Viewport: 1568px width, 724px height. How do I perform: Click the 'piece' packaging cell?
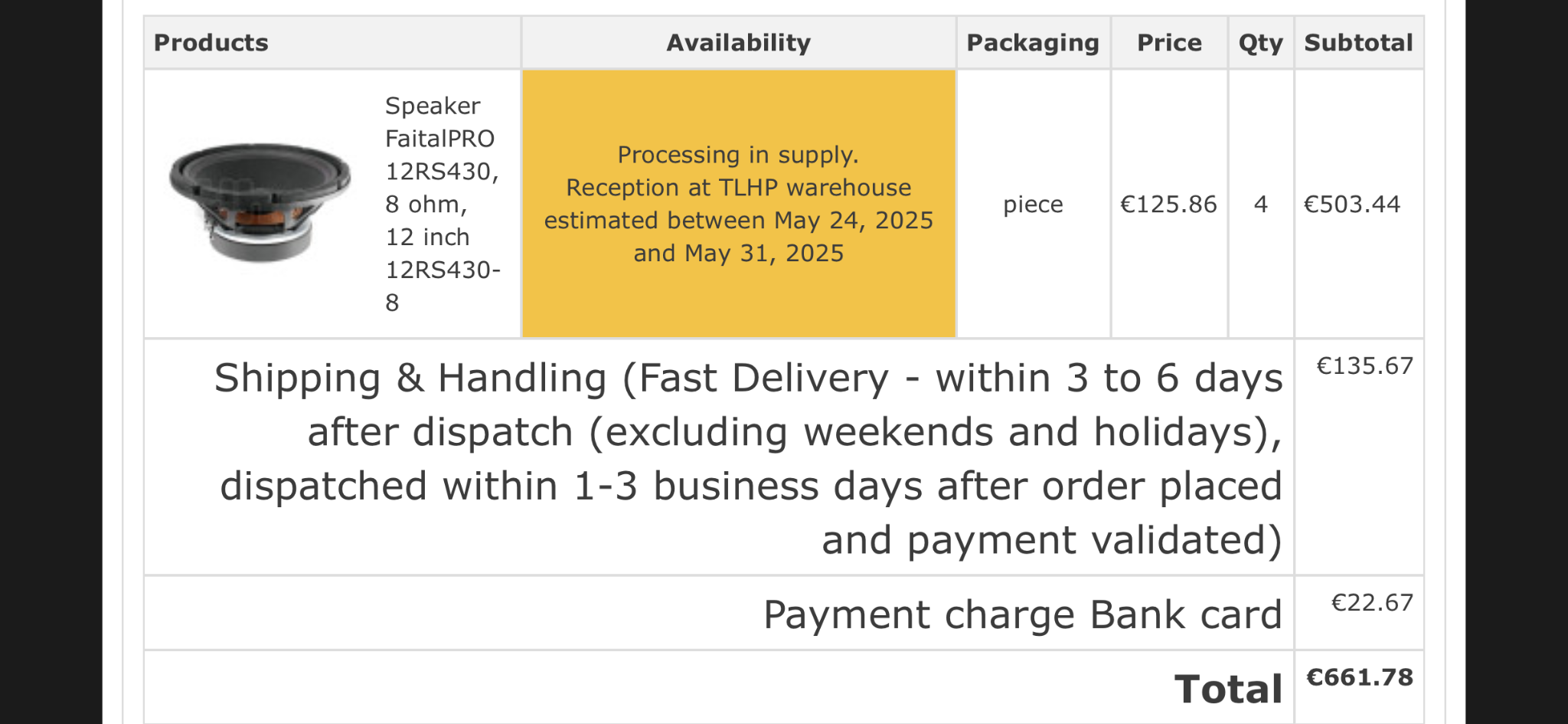click(x=1033, y=205)
